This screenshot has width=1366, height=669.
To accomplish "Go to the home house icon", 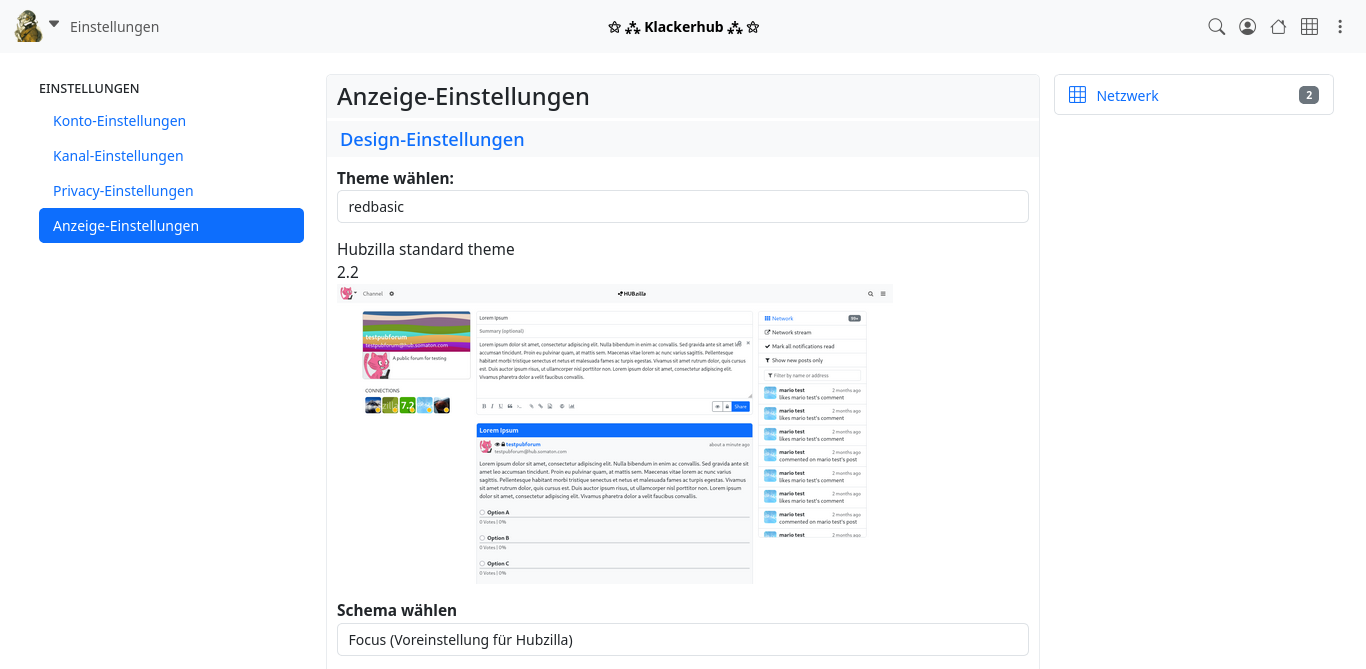I will coord(1278,27).
